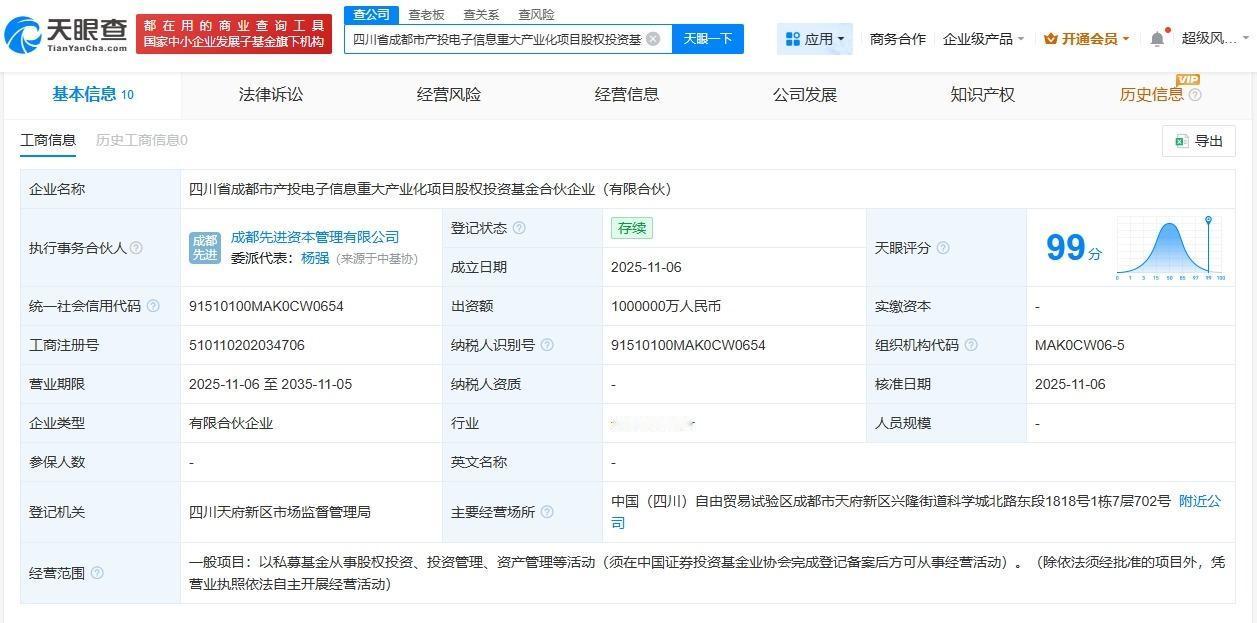Image resolution: width=1257 pixels, height=623 pixels.
Task: Switch to the 知识产权 tab
Action: click(x=983, y=95)
